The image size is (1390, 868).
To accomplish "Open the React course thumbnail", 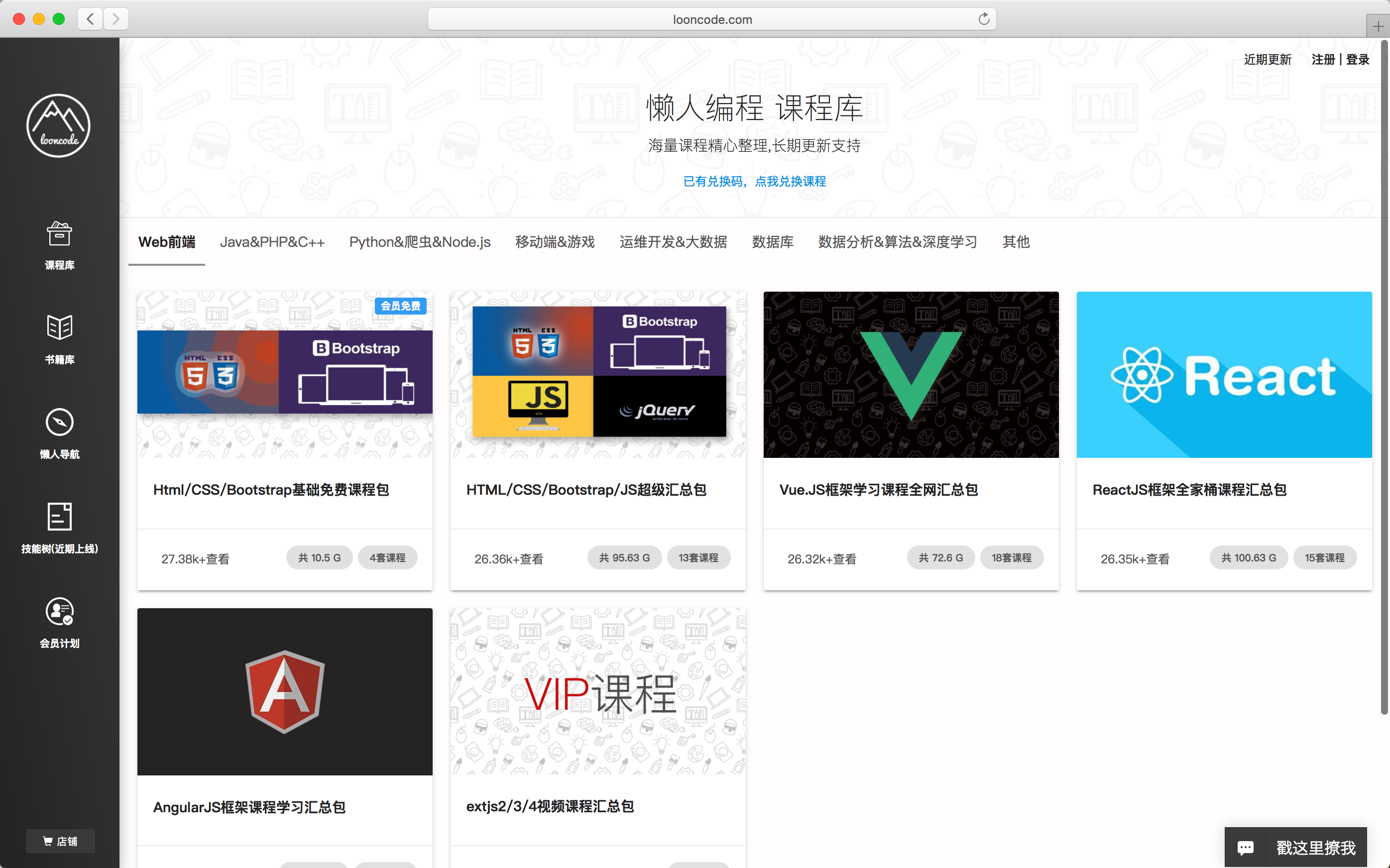I will click(x=1224, y=374).
